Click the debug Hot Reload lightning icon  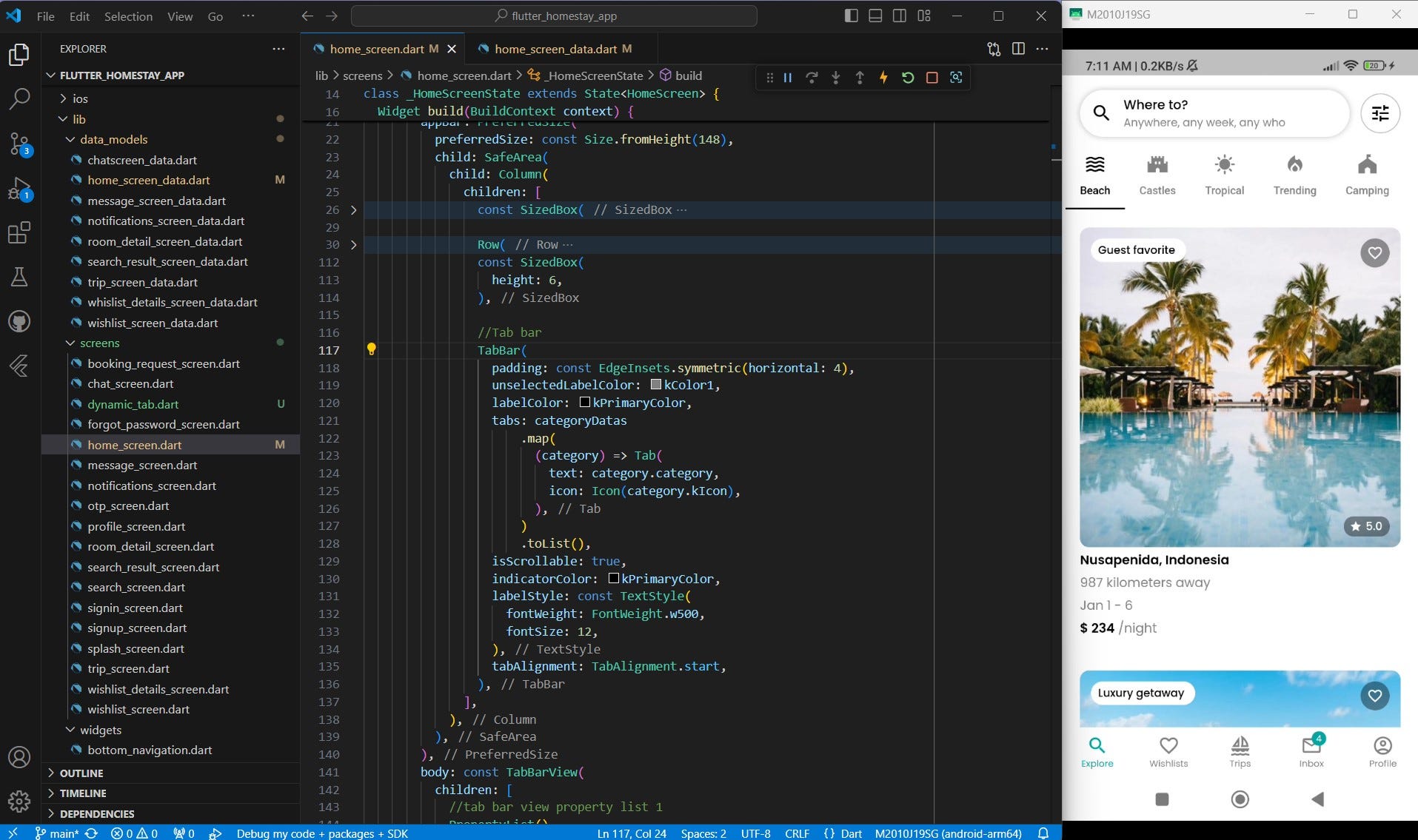883,78
